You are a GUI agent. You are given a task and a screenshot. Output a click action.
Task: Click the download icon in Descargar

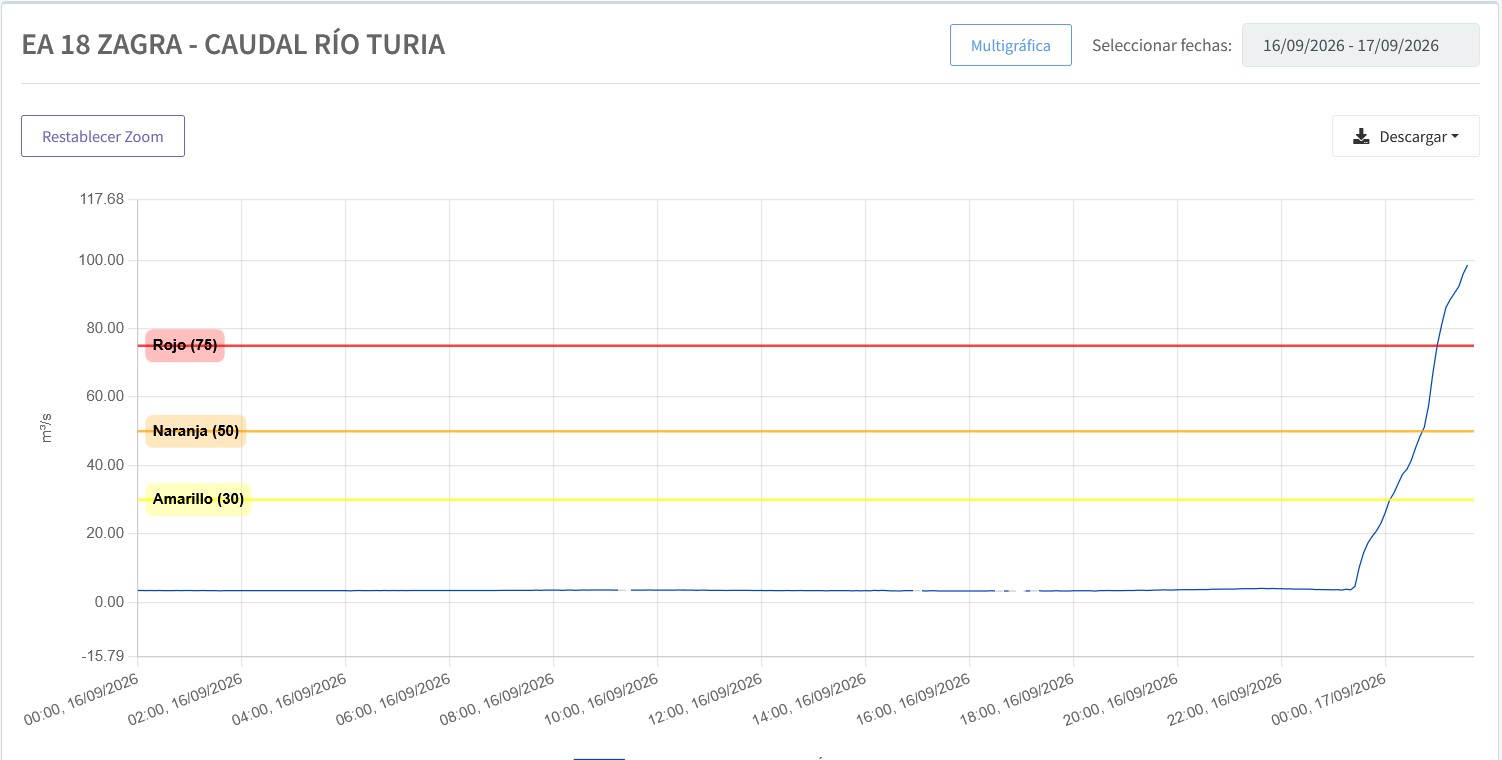1361,137
